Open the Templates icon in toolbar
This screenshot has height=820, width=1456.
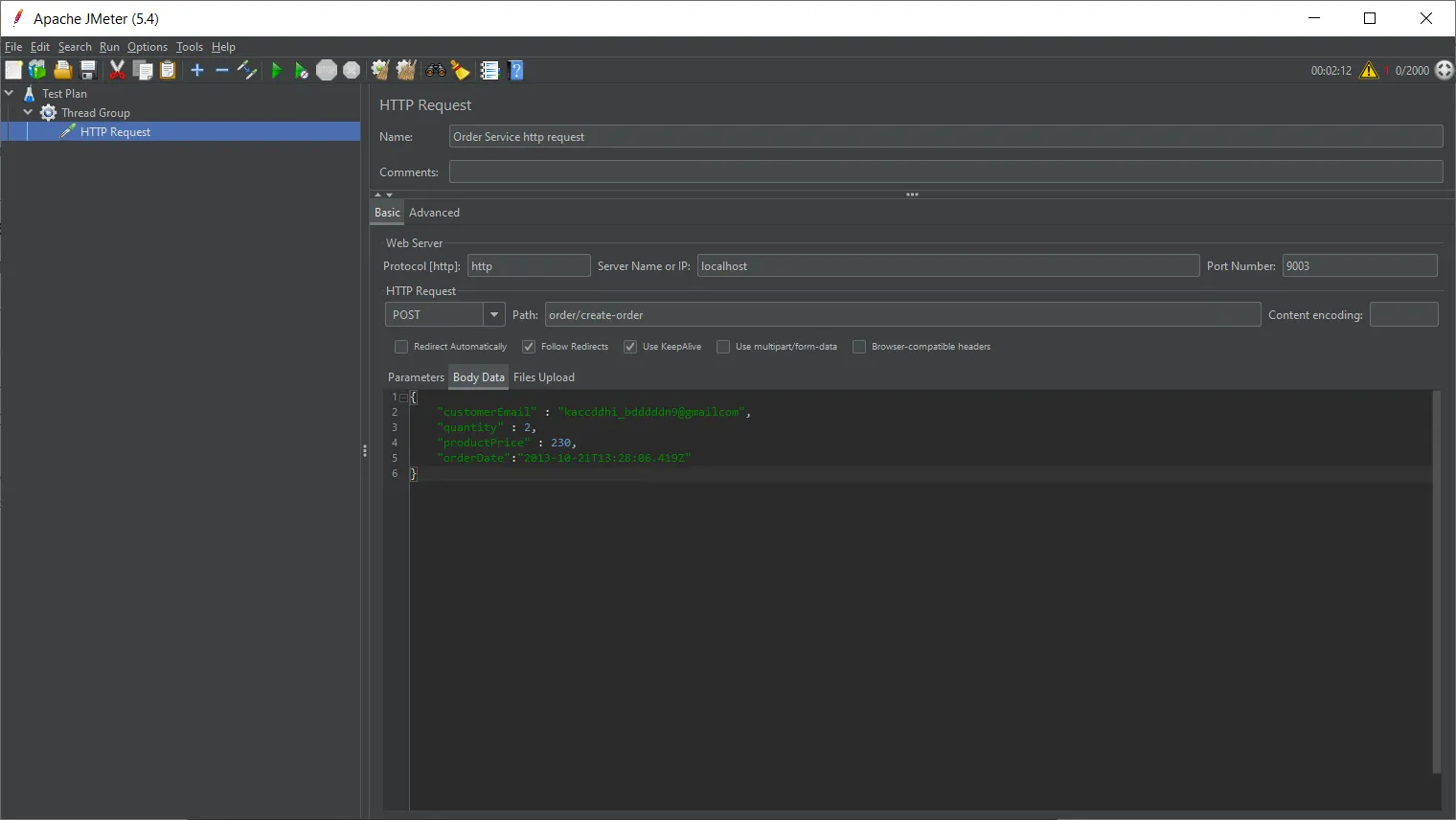[x=37, y=70]
